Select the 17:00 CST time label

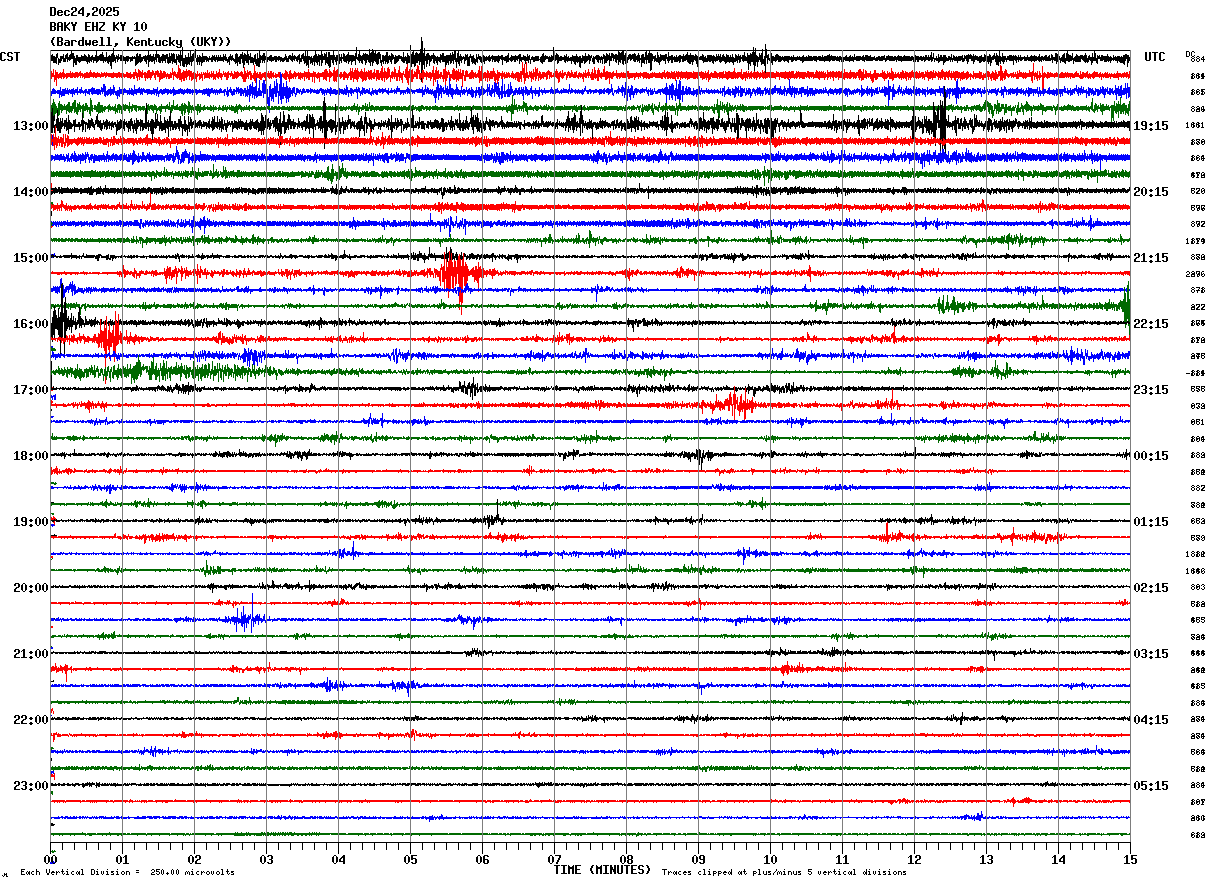[30, 390]
